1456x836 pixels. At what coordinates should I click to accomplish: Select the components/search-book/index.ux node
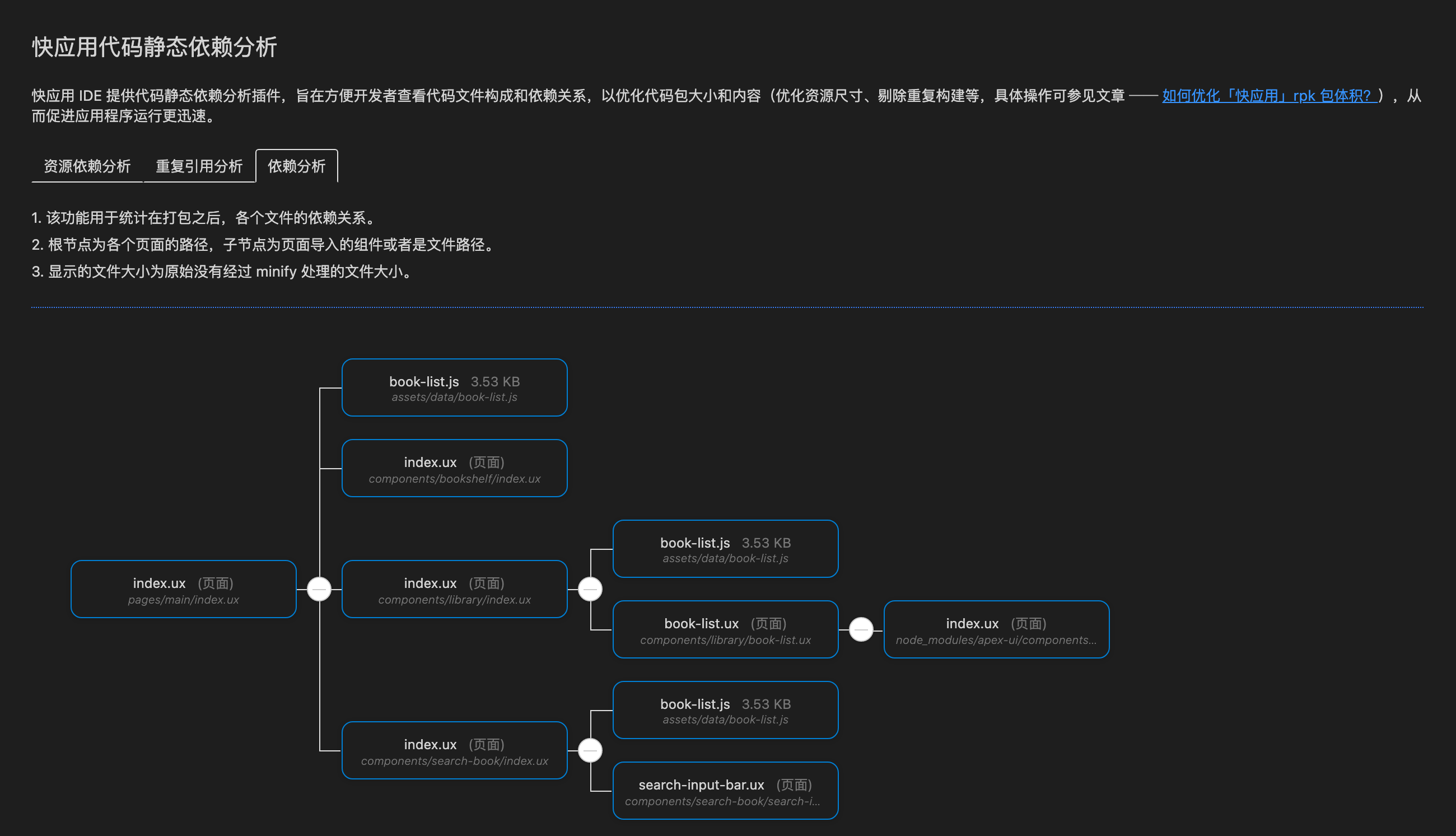[x=455, y=750]
